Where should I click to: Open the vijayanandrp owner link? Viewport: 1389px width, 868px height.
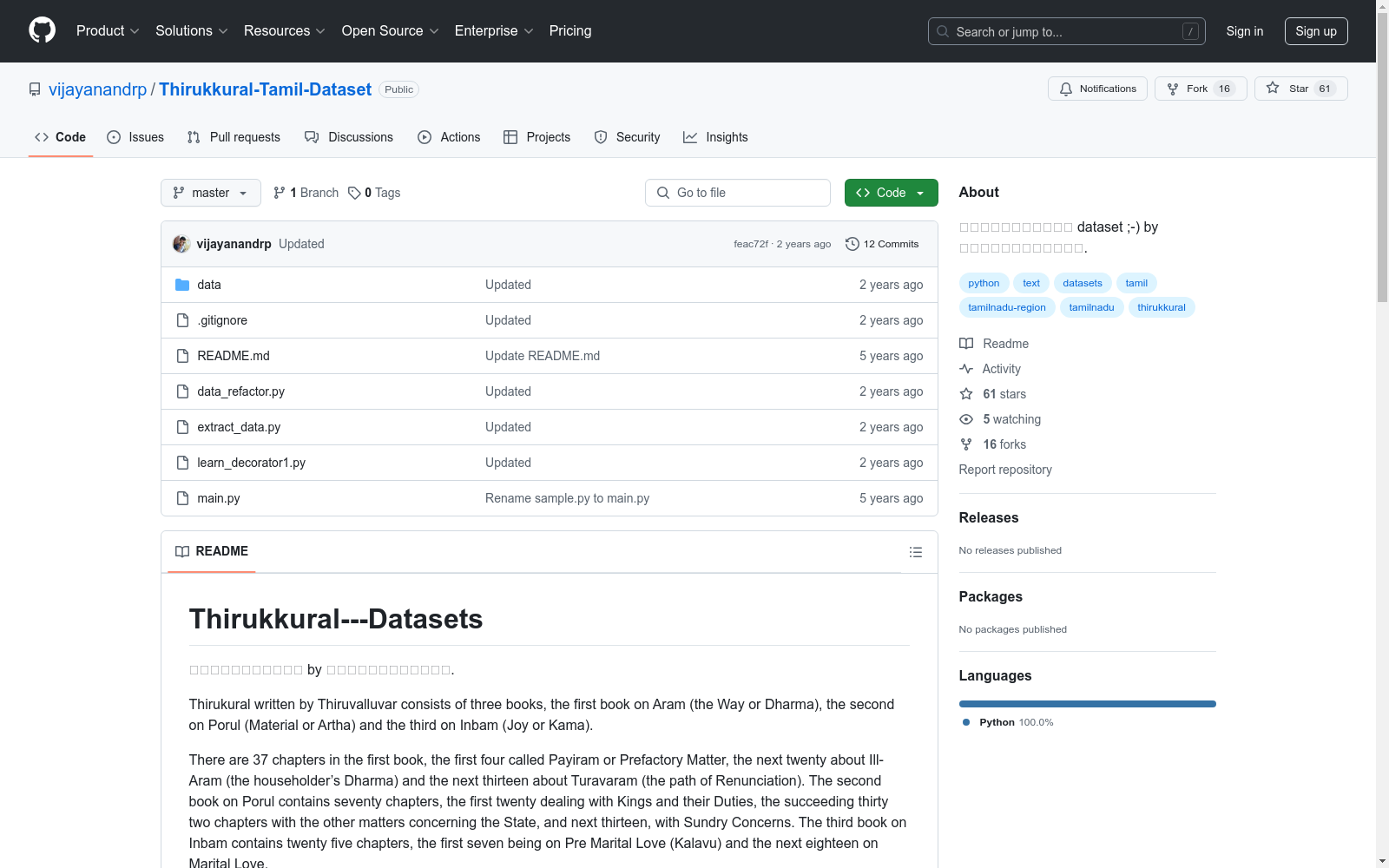[x=98, y=89]
